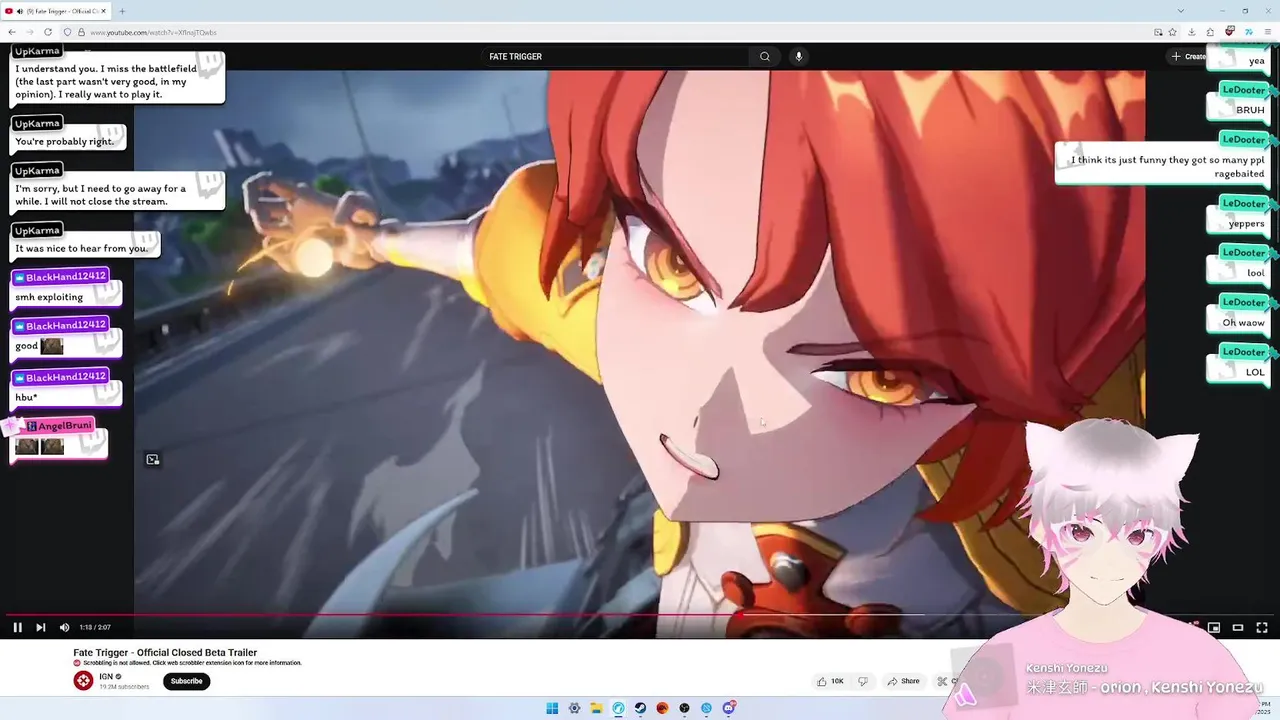1280x720 pixels.
Task: Reload the current page
Action: coord(47,32)
